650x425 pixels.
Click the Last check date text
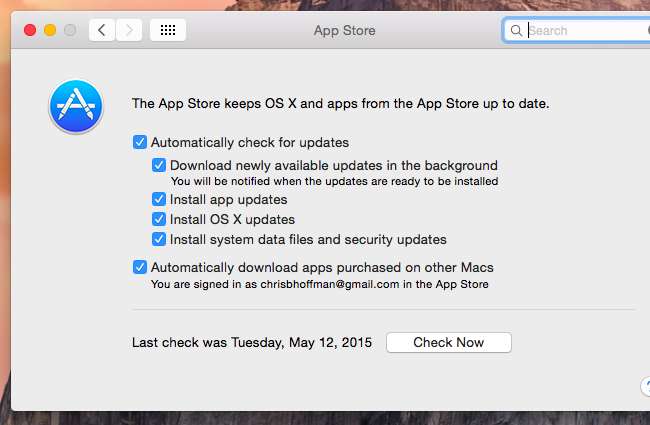click(x=252, y=343)
